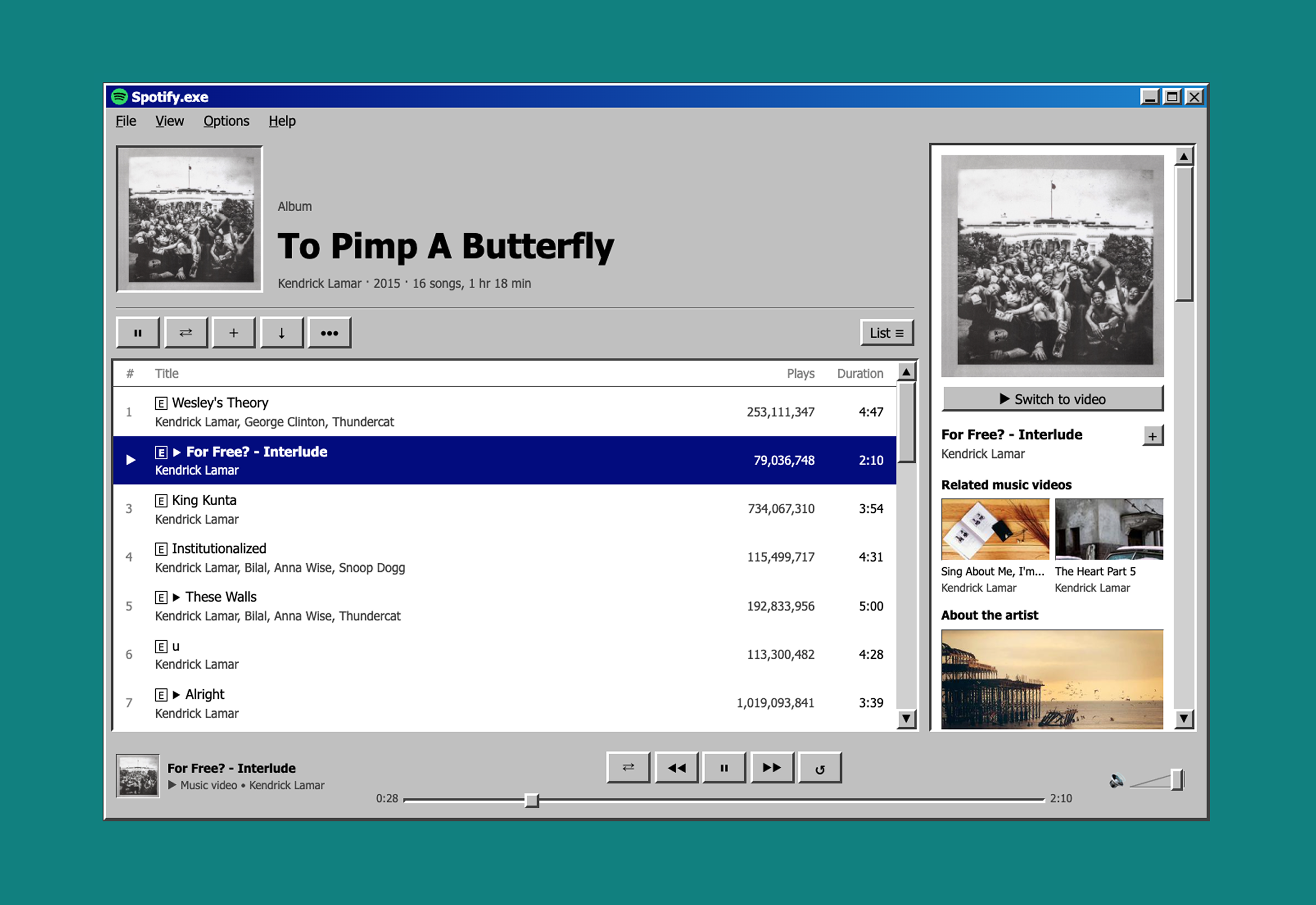Toggle shuffle in the bottom player bar

(x=628, y=768)
